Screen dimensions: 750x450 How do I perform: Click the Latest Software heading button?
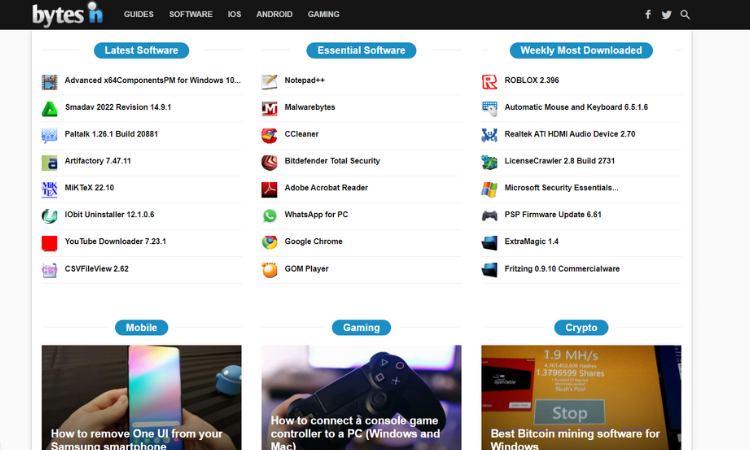tap(142, 51)
